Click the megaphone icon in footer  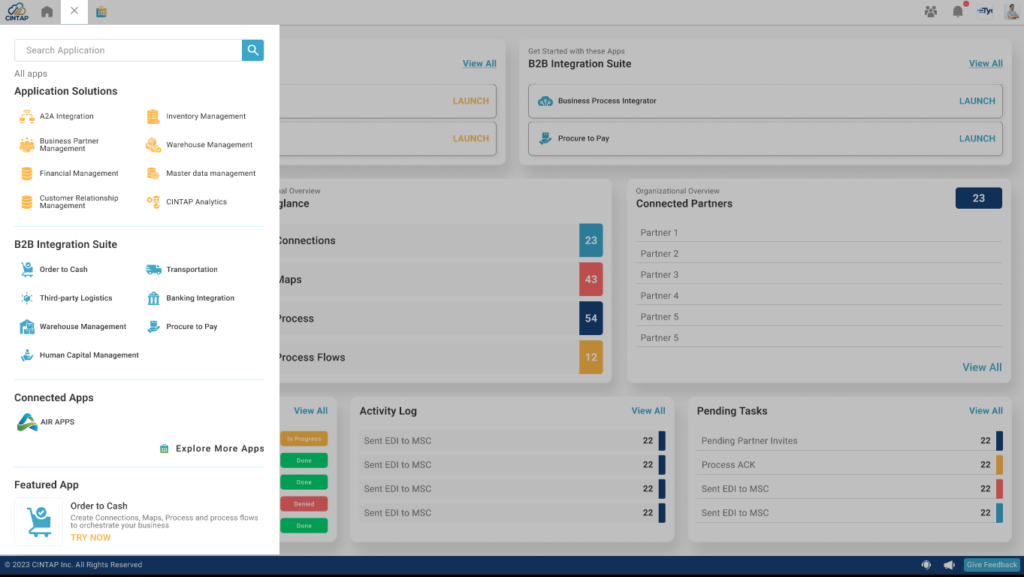(949, 565)
